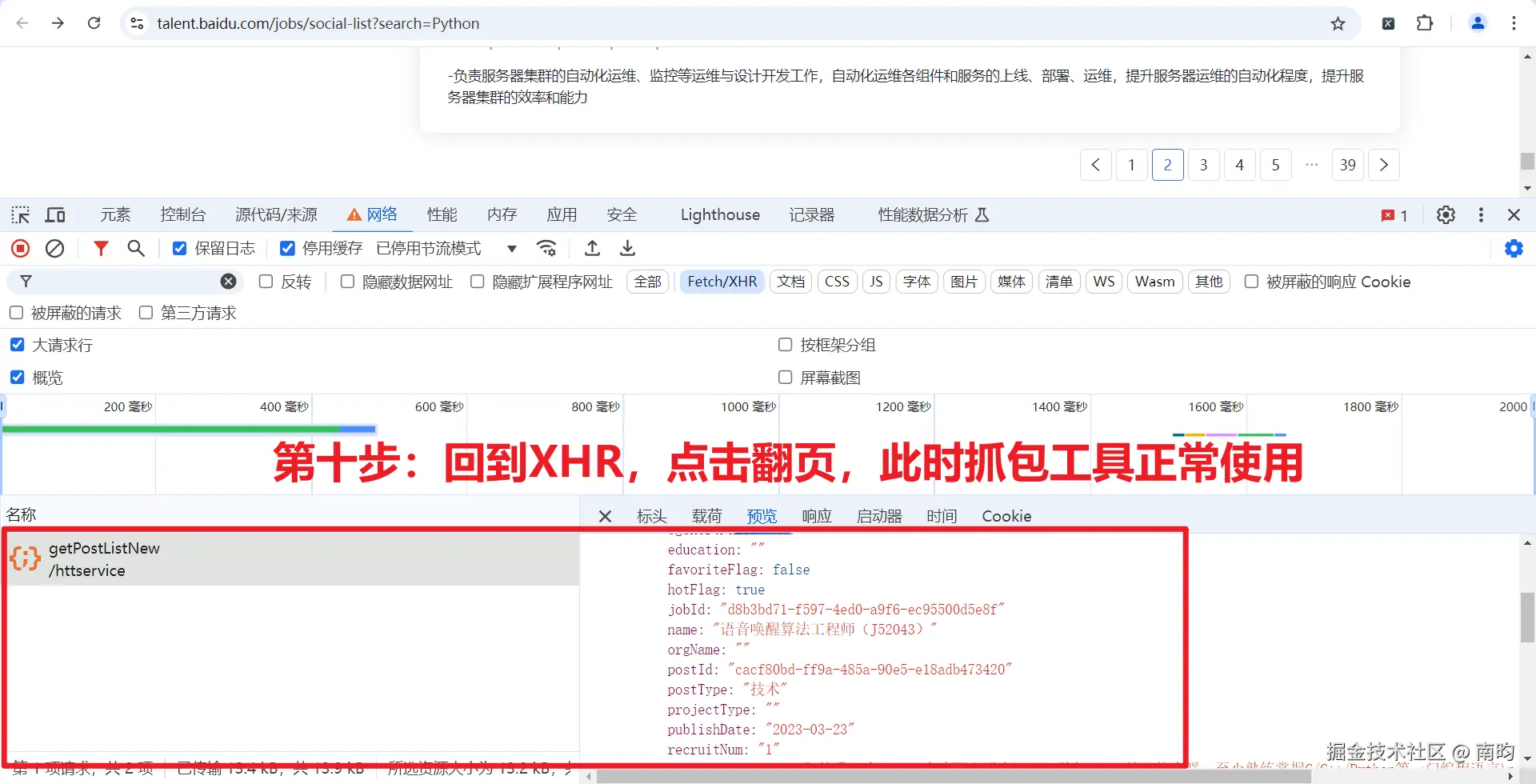This screenshot has height=784, width=1536.
Task: Expand the getPostListNew request entry
Action: tap(104, 558)
